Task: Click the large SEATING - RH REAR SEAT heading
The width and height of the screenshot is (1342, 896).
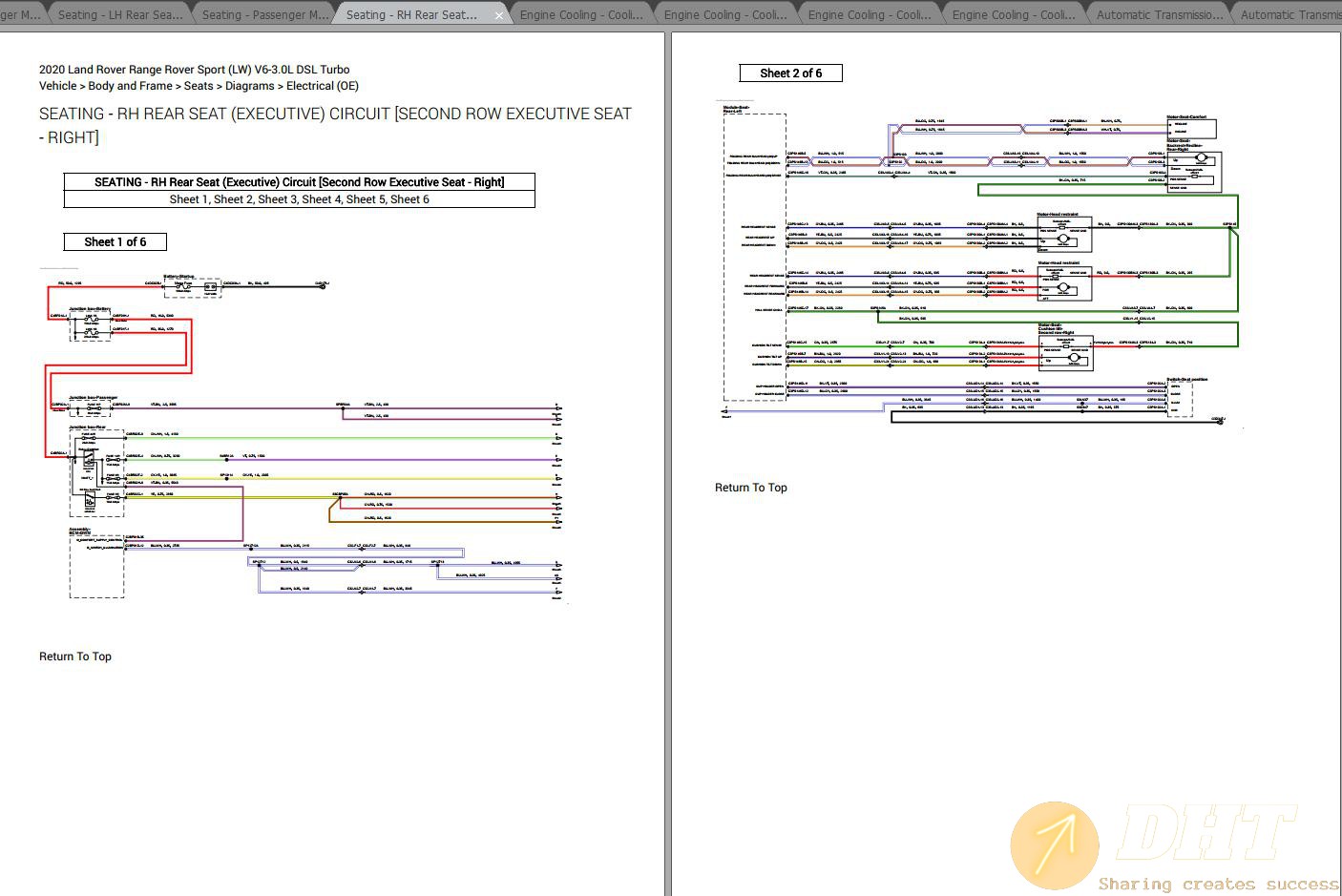Action: point(335,125)
